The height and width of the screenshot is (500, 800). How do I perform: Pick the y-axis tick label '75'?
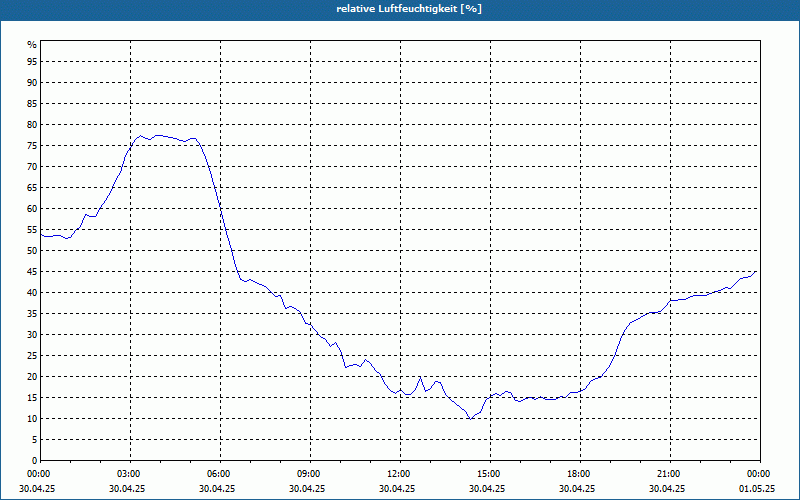[x=32, y=146]
